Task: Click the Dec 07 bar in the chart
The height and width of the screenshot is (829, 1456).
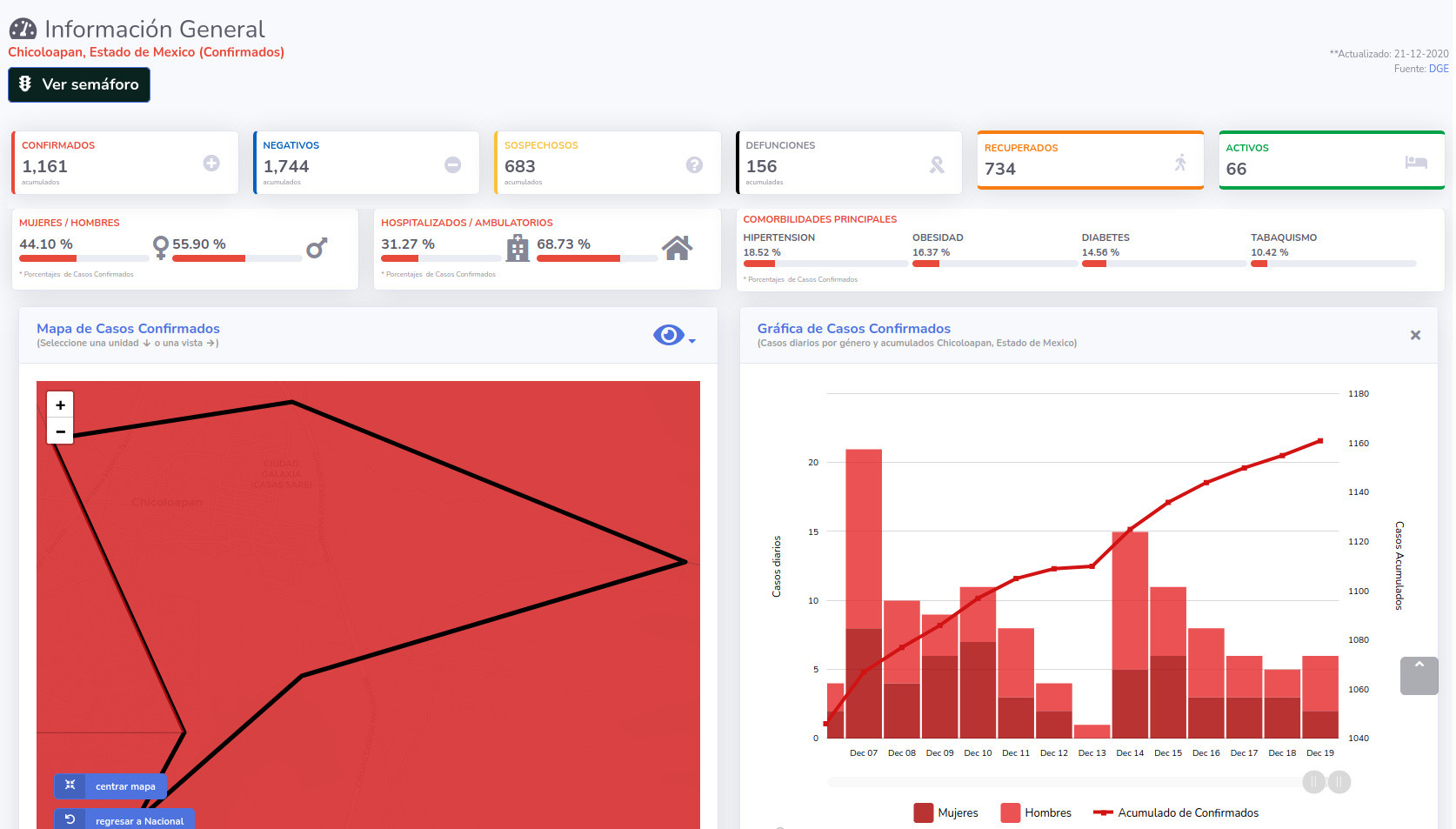Action: (x=864, y=593)
